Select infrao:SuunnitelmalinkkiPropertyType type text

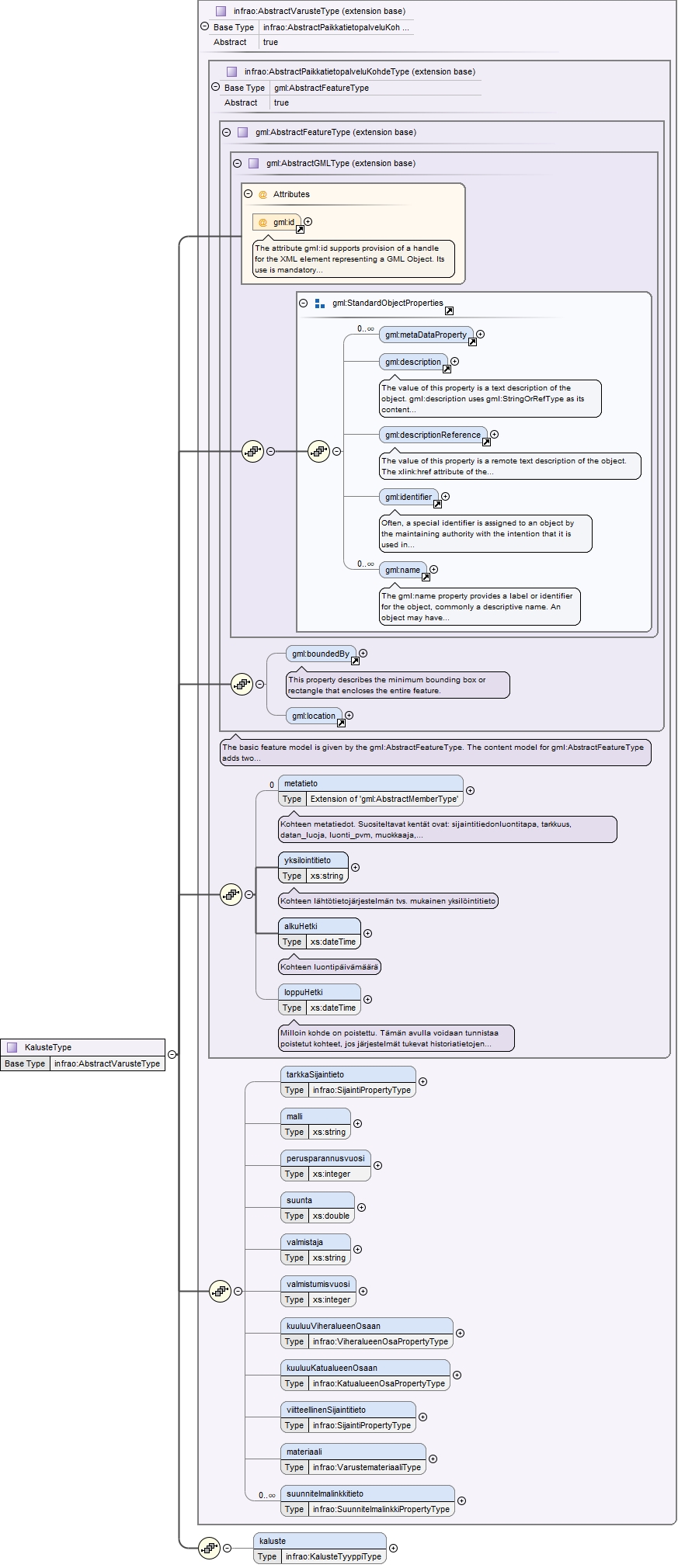click(x=381, y=1509)
